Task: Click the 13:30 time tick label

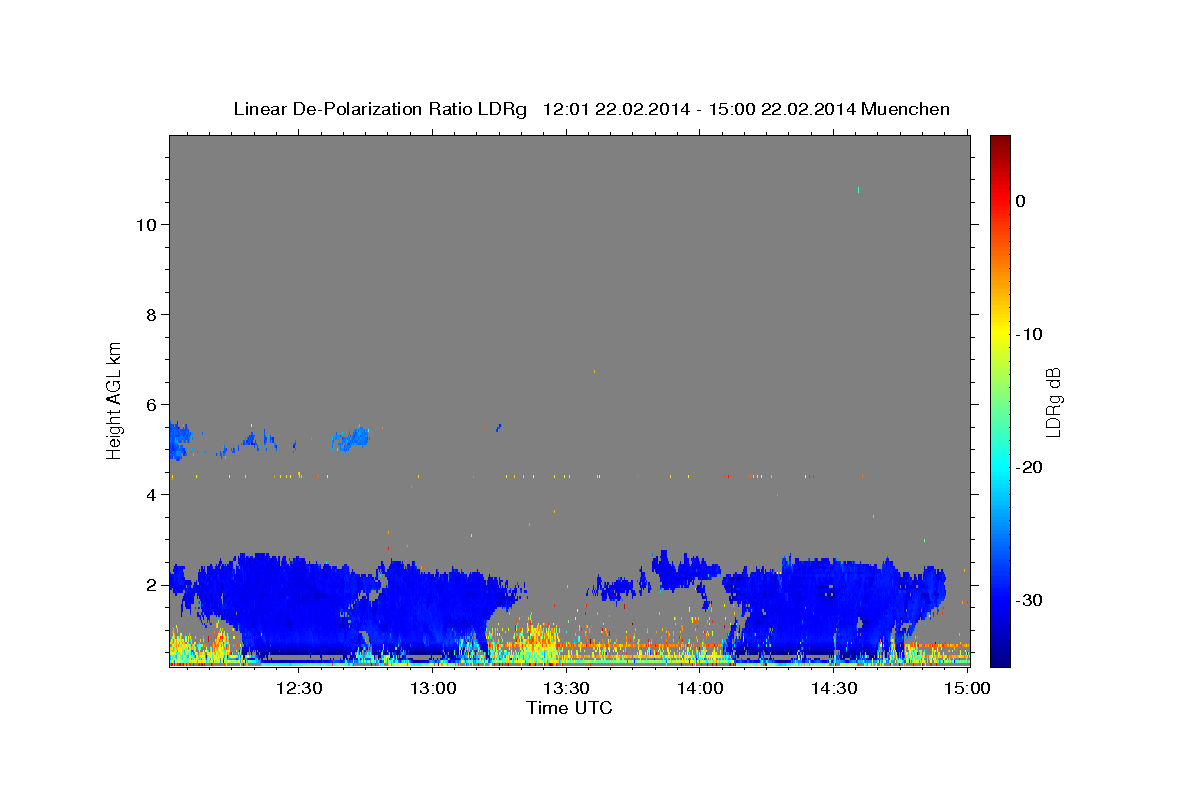Action: point(566,688)
